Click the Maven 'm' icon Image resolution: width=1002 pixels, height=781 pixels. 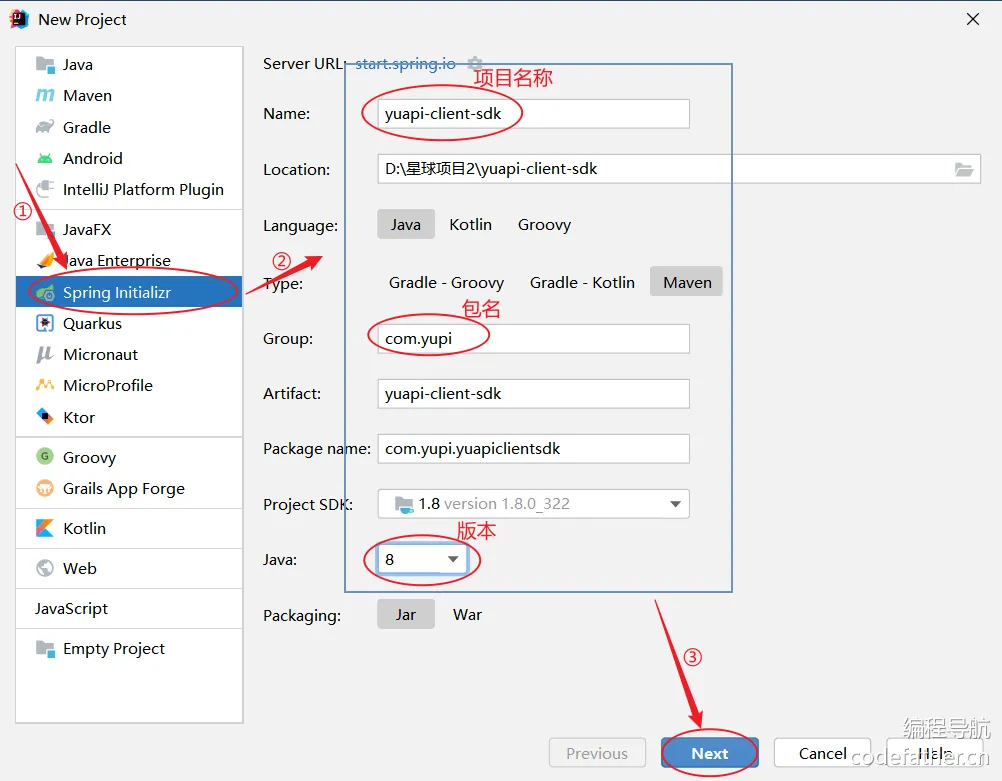(45, 95)
